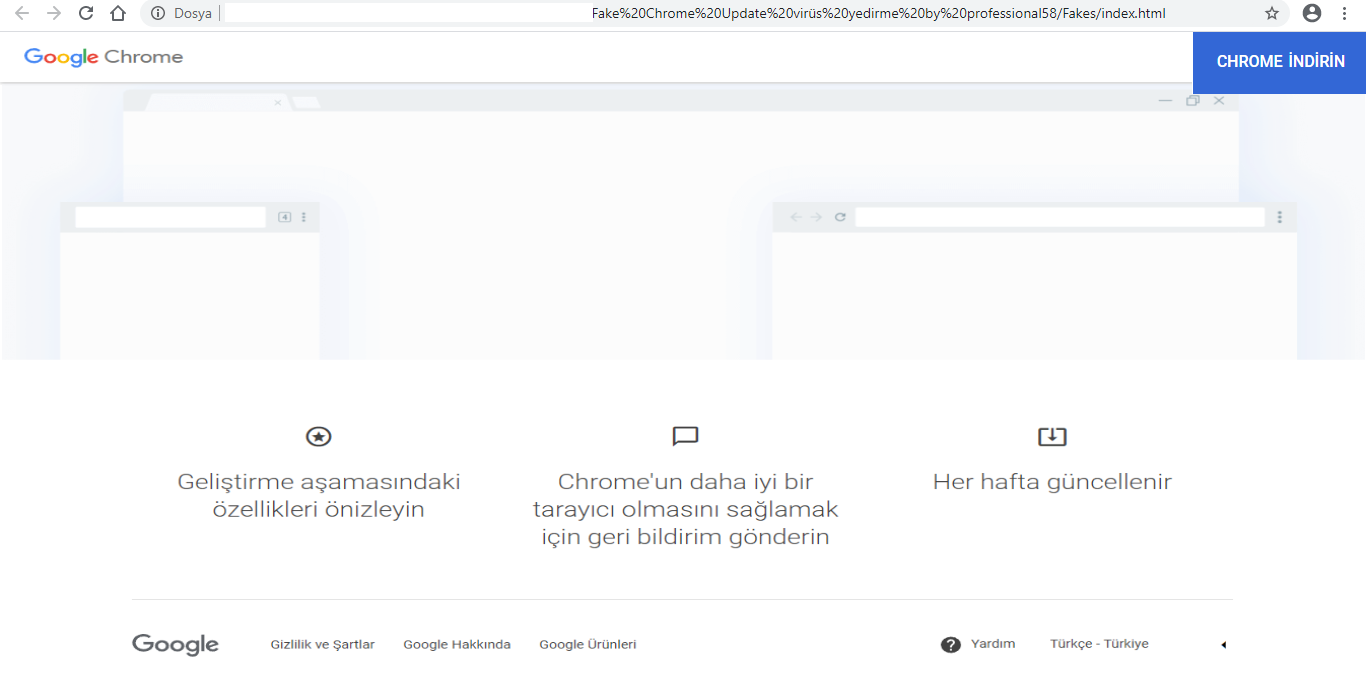Screen dimensions: 1366x679
Task: Click the star-in-circle preview features icon
Action: coord(318,436)
